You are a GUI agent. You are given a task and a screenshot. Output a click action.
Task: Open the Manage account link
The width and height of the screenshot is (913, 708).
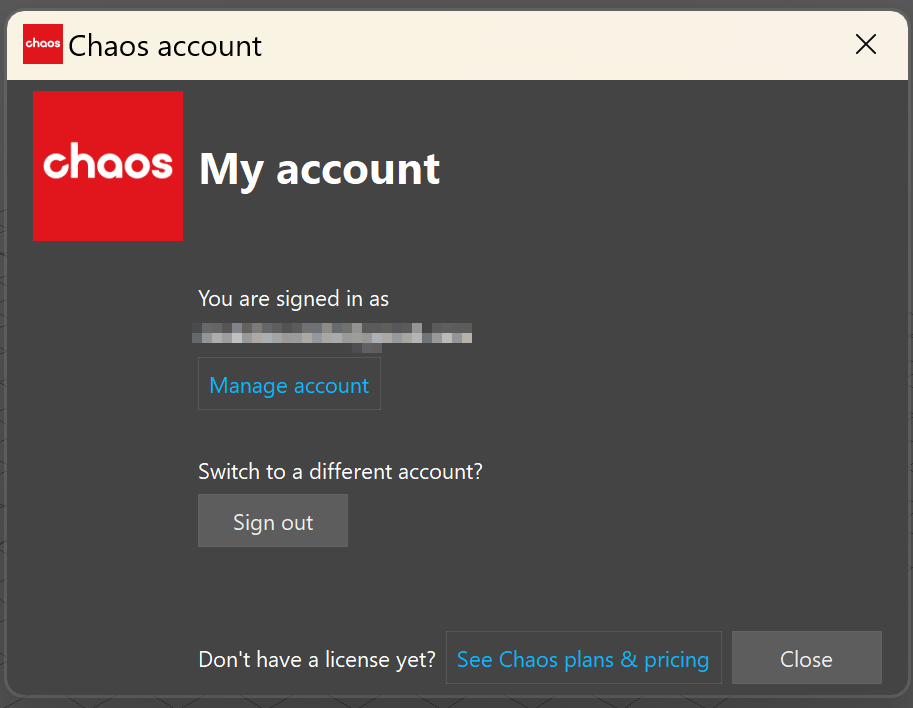(289, 384)
